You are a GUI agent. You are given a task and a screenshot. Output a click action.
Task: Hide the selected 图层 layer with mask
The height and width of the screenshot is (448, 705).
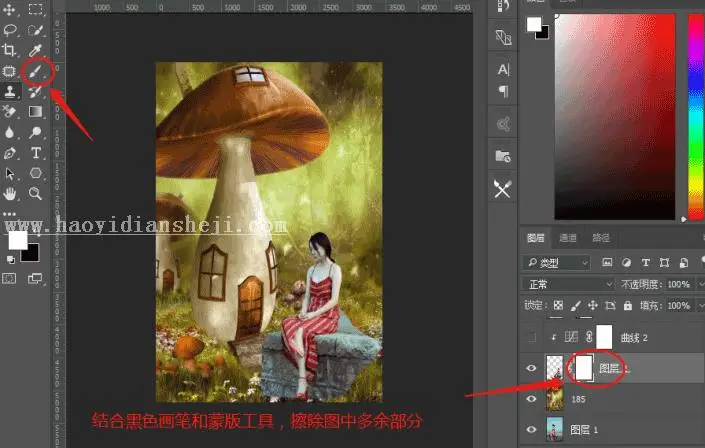click(x=531, y=368)
